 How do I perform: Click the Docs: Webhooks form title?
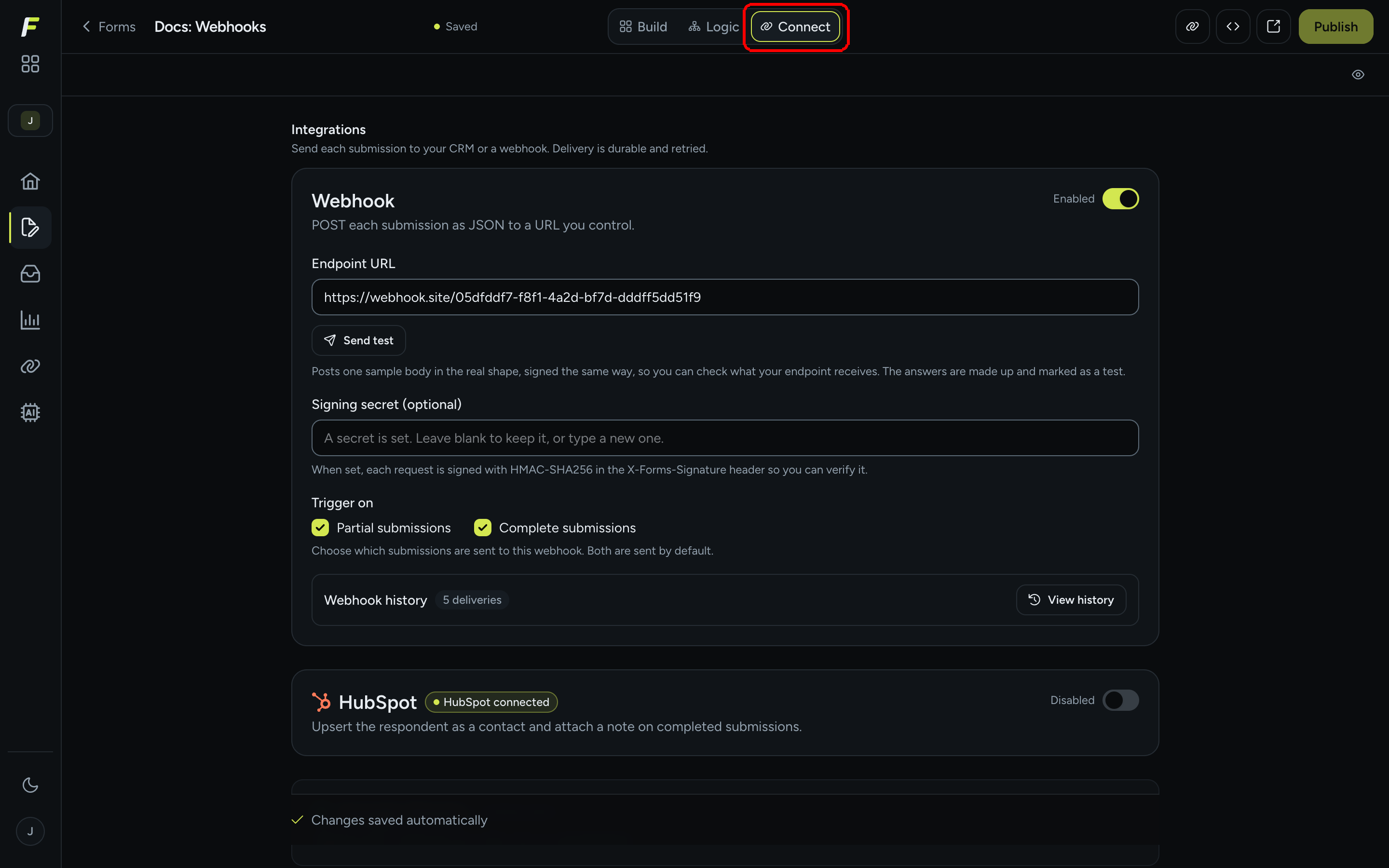coord(210,27)
